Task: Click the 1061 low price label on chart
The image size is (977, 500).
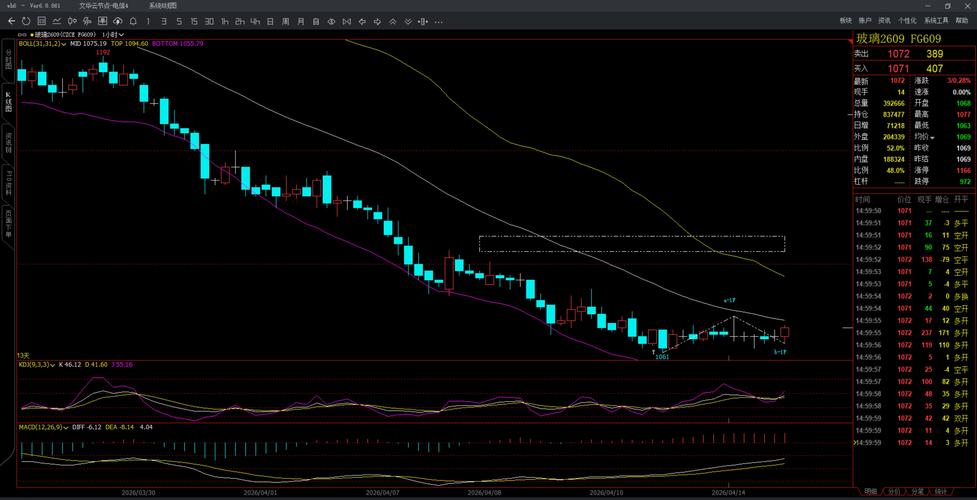Action: tap(661, 357)
